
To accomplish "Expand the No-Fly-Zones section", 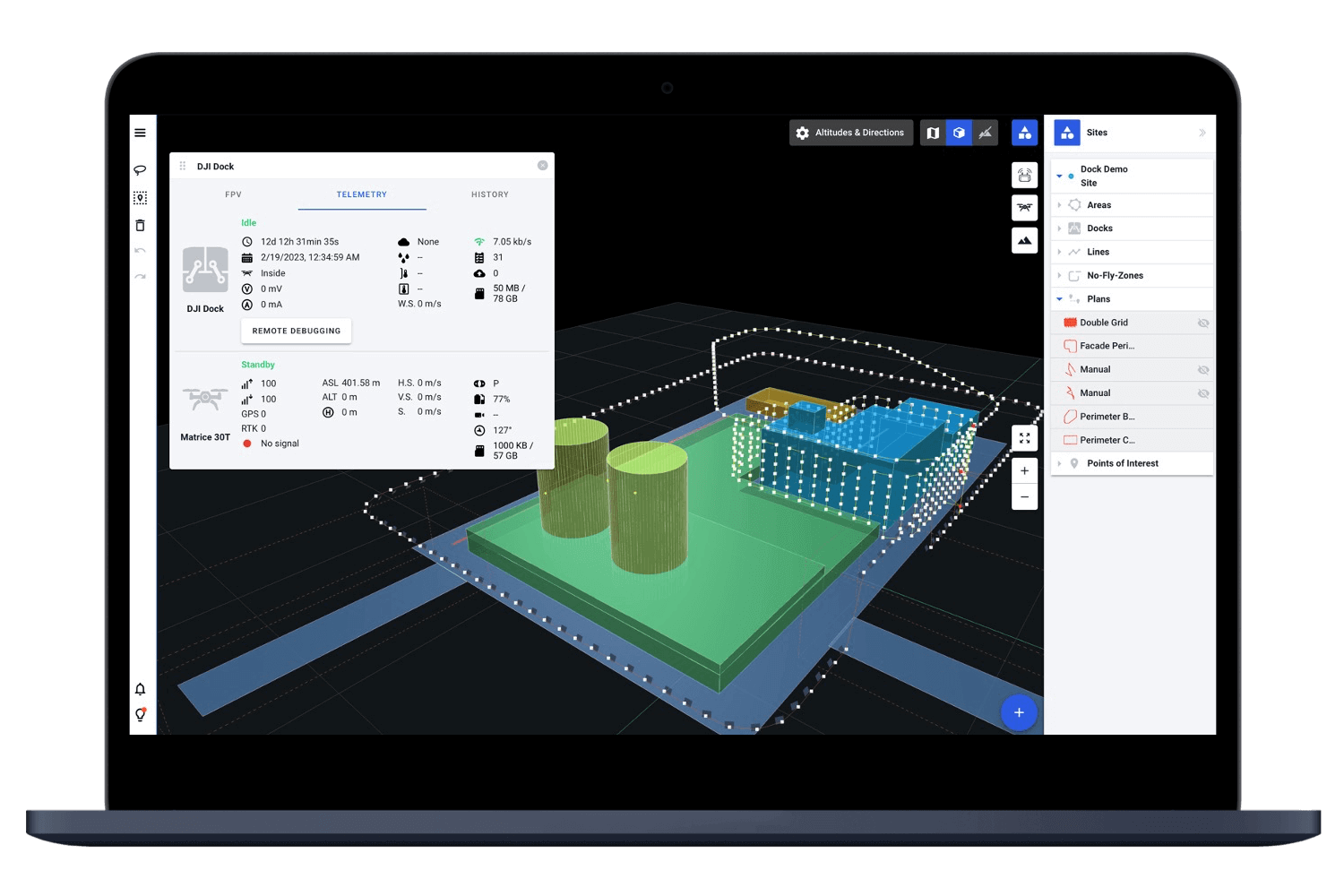I will [x=1059, y=275].
